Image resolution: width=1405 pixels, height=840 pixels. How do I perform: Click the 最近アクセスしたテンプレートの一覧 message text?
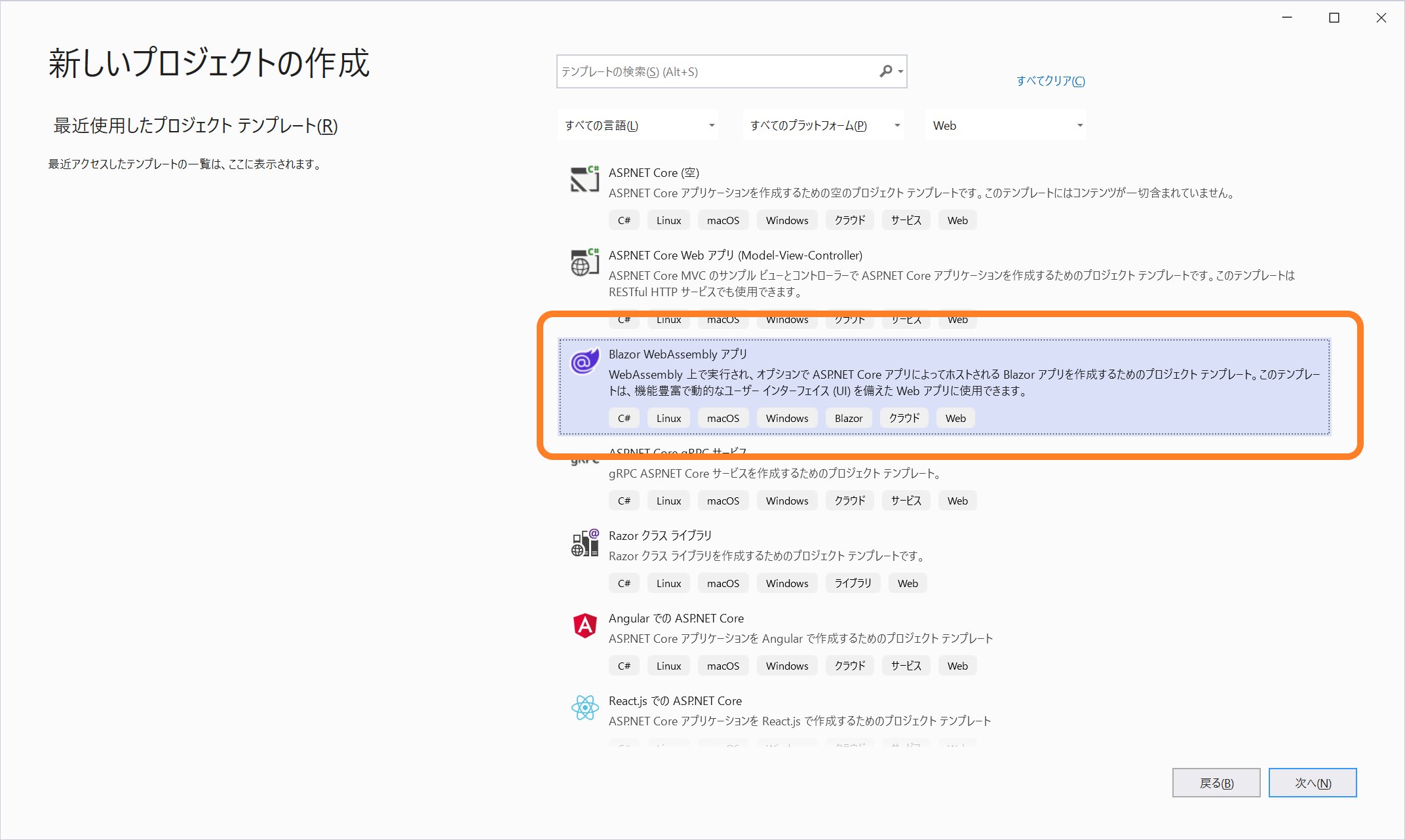point(185,164)
